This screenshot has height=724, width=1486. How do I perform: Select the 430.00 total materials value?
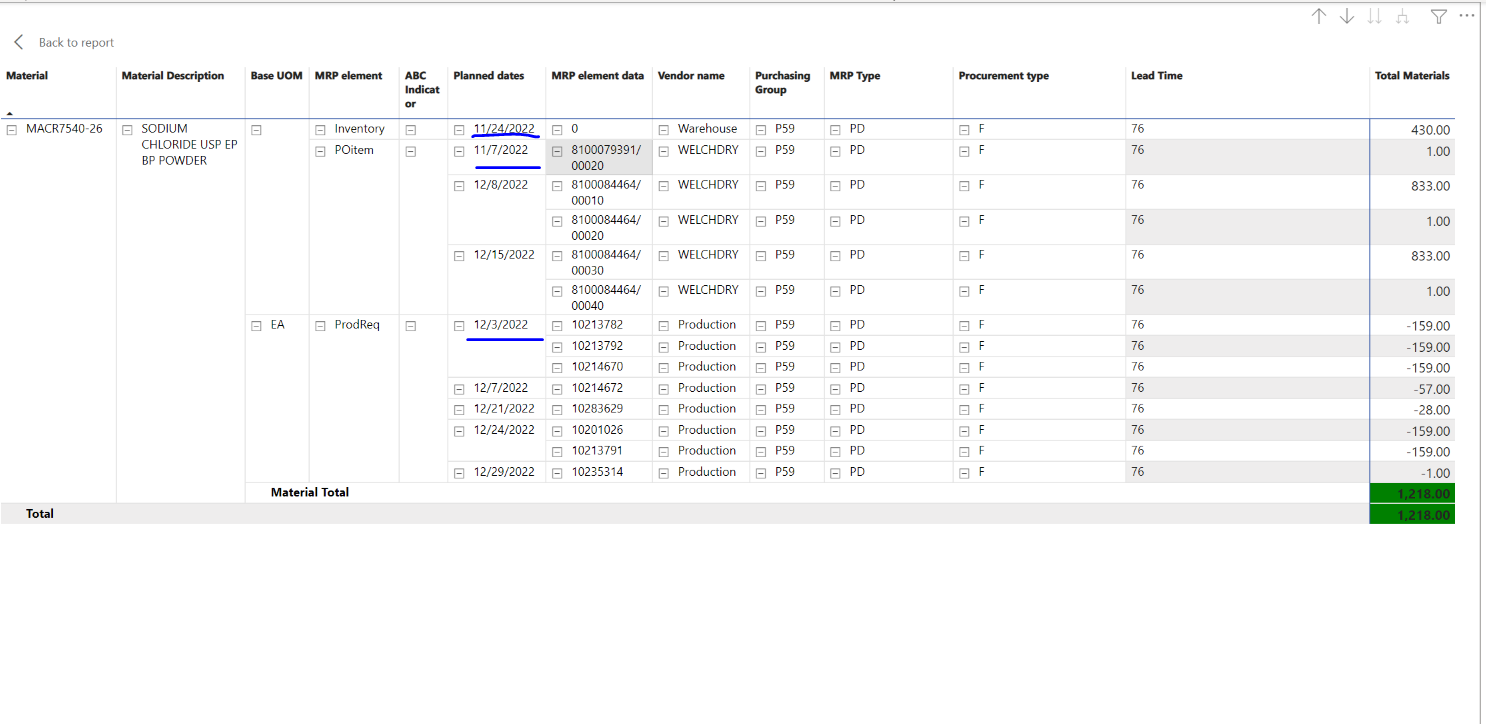1430,130
